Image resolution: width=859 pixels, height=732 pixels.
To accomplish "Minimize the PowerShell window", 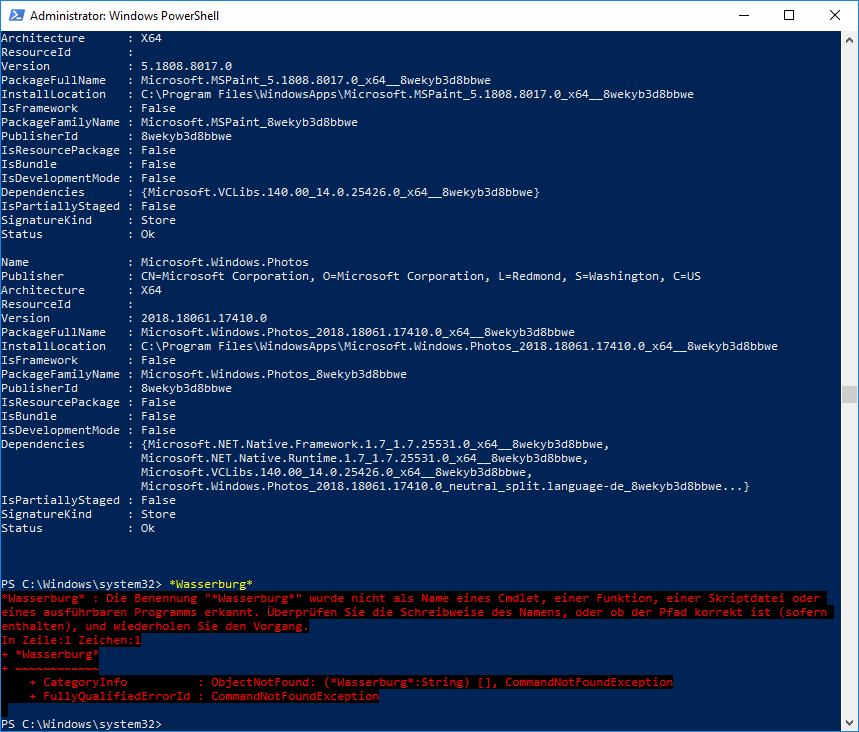I will point(743,15).
